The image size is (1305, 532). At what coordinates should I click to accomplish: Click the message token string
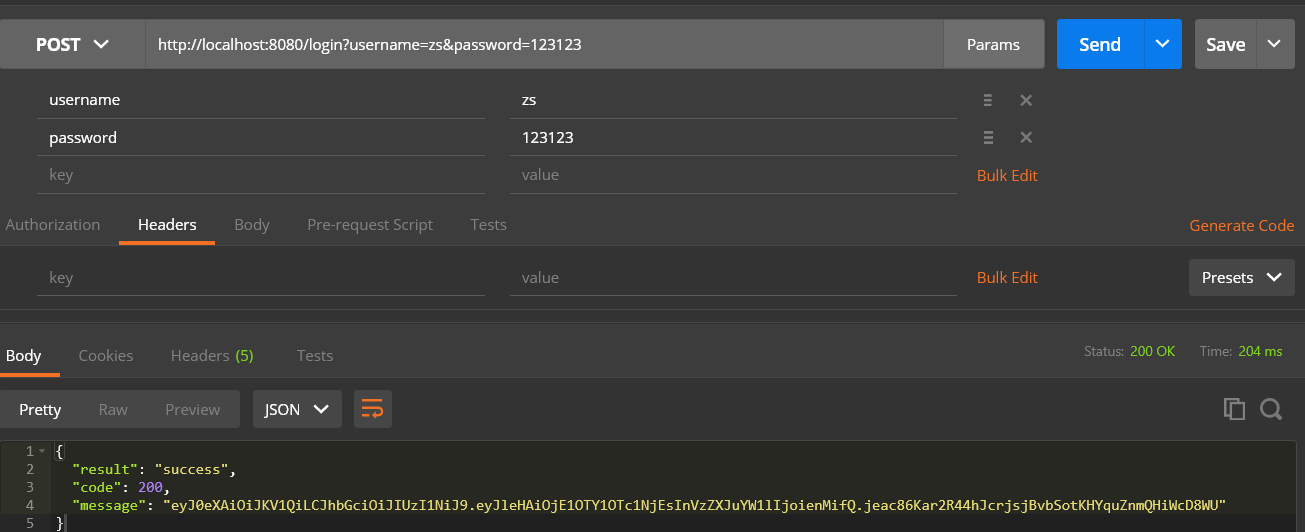click(694, 505)
